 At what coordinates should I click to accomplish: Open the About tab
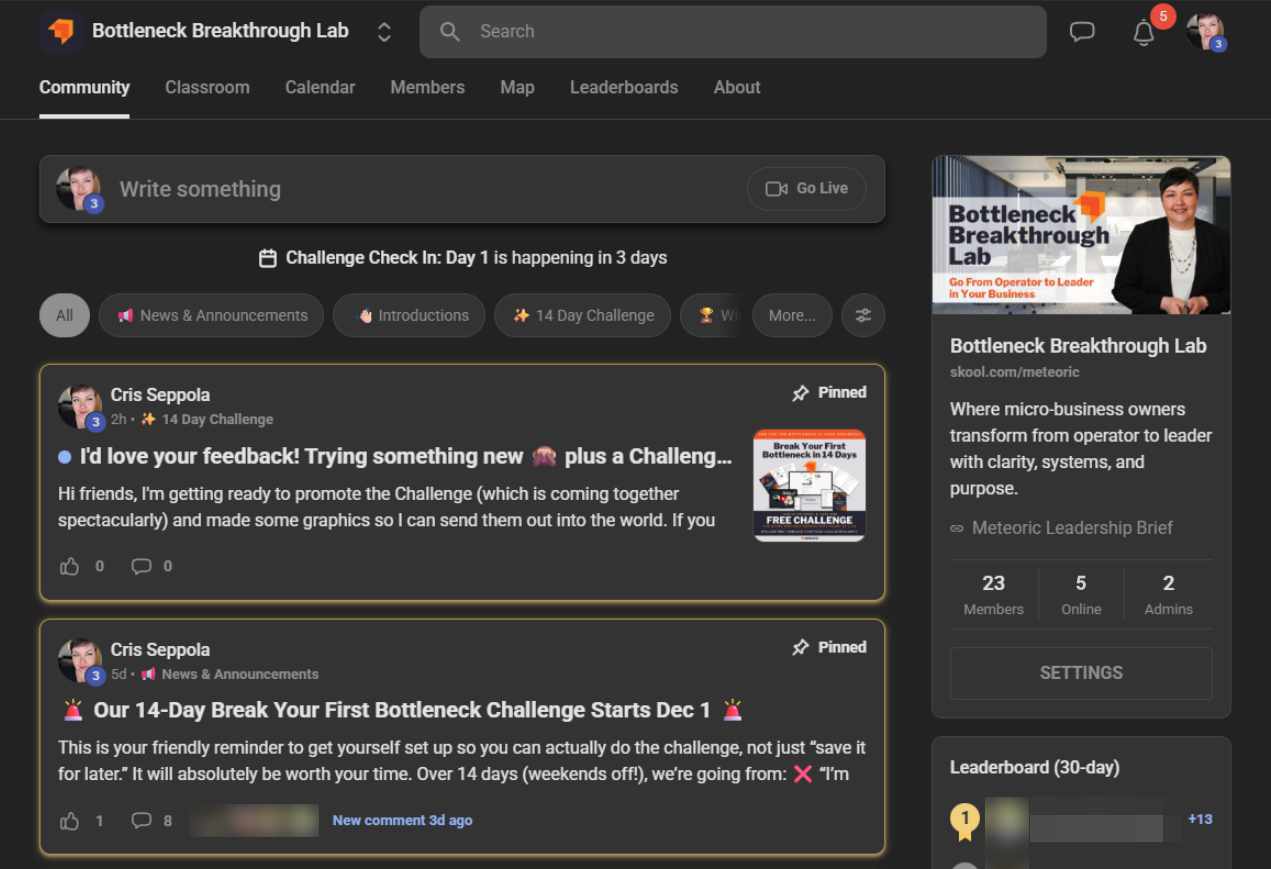[737, 87]
